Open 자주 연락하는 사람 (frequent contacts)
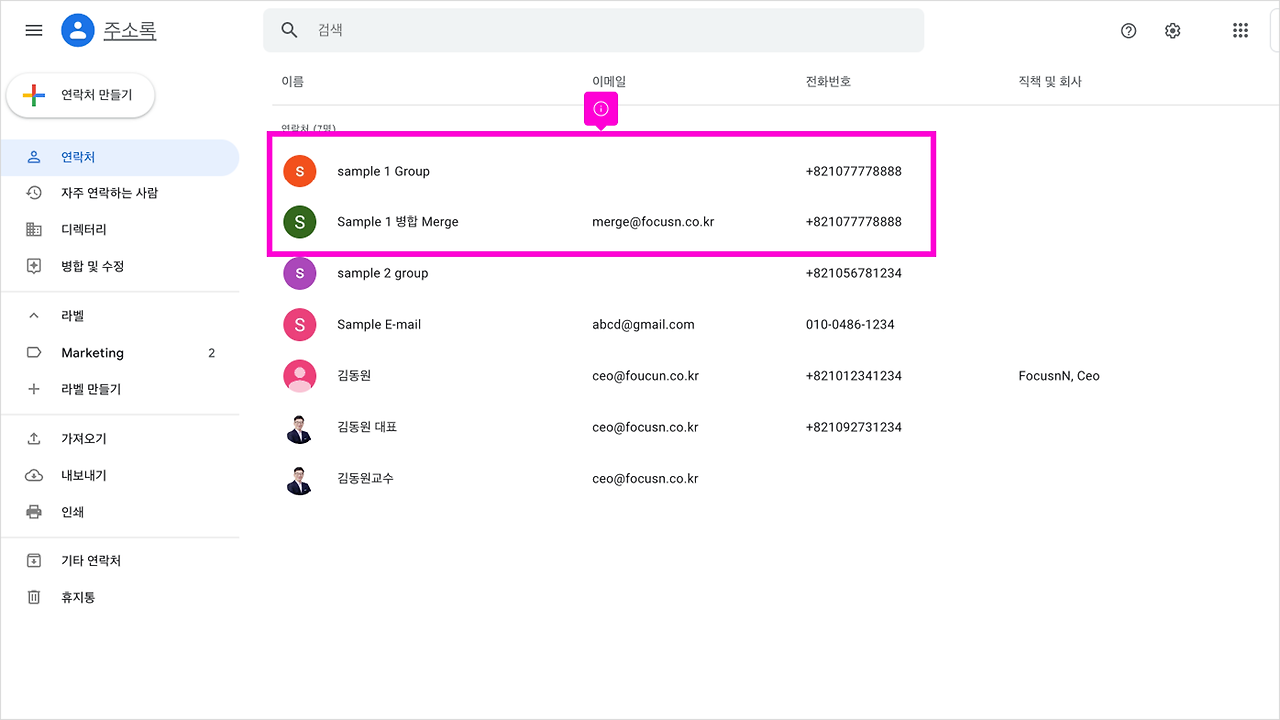 [33, 192]
